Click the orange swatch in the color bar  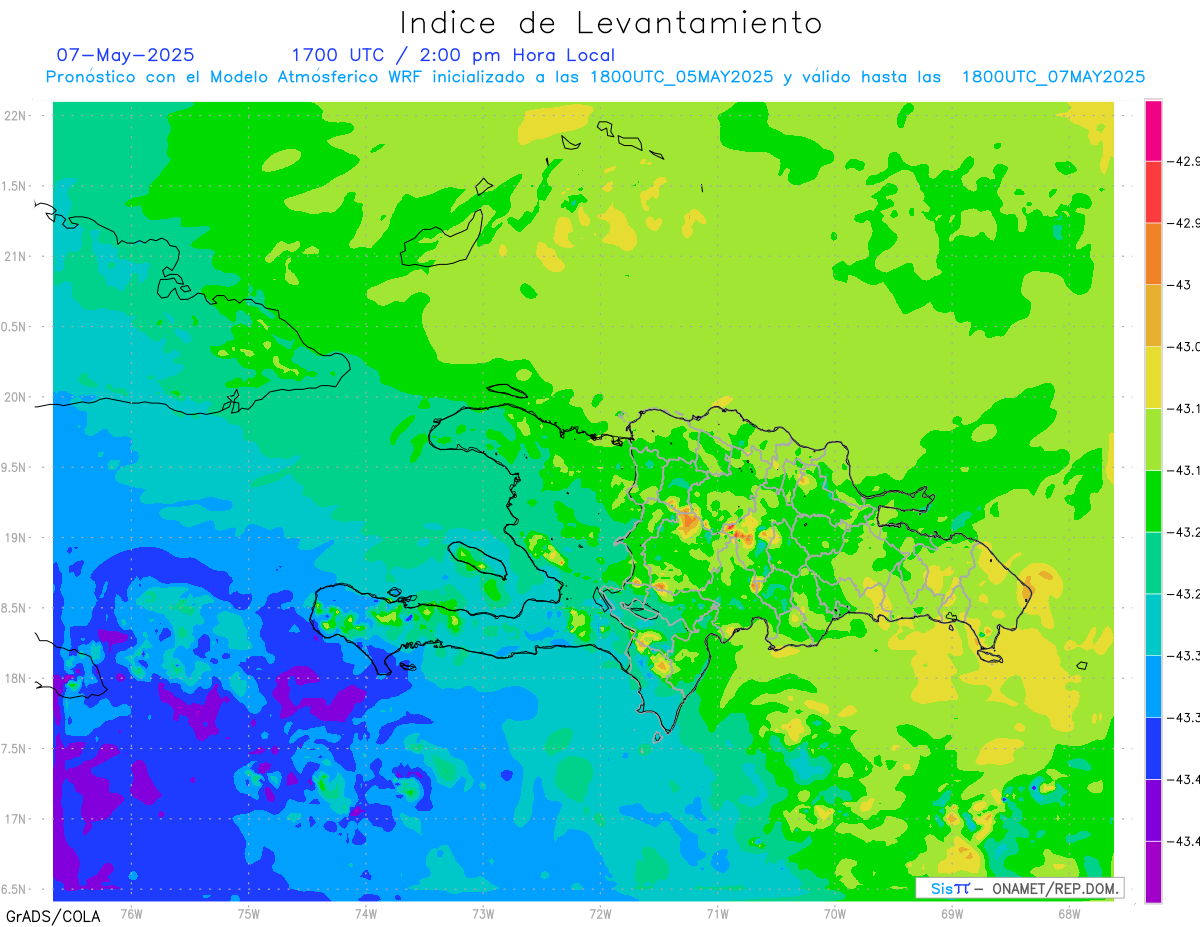(1153, 254)
